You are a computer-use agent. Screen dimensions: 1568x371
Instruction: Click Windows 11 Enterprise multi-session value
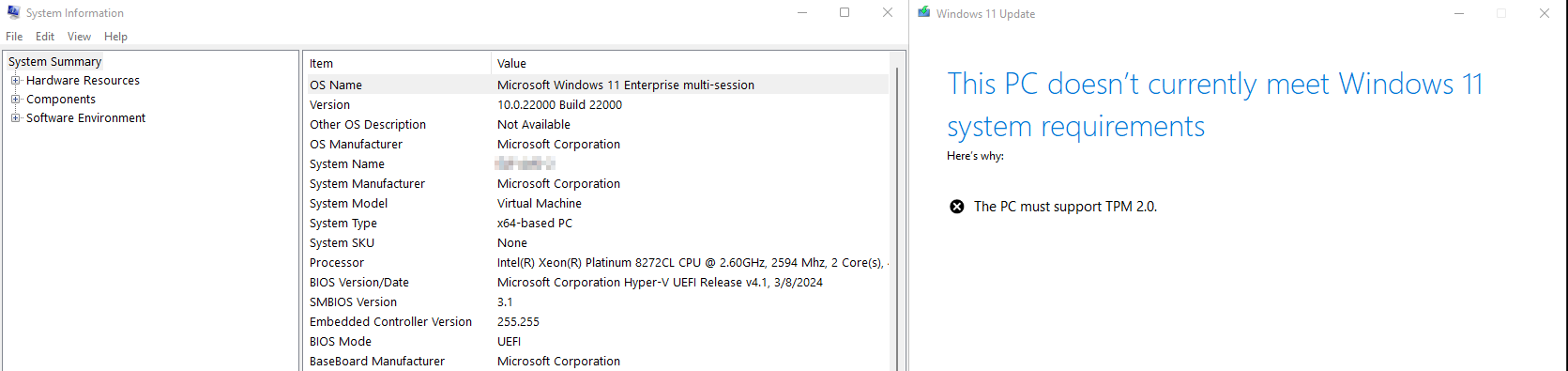(x=626, y=85)
